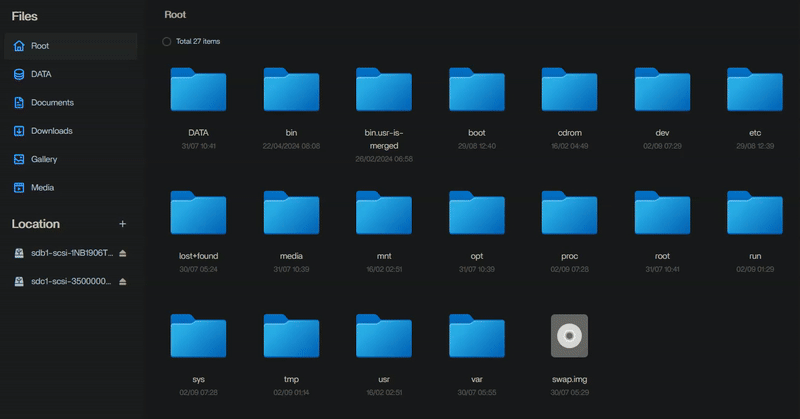Eject the sdc1-scsi drive
800x419 pixels.
(x=123, y=282)
